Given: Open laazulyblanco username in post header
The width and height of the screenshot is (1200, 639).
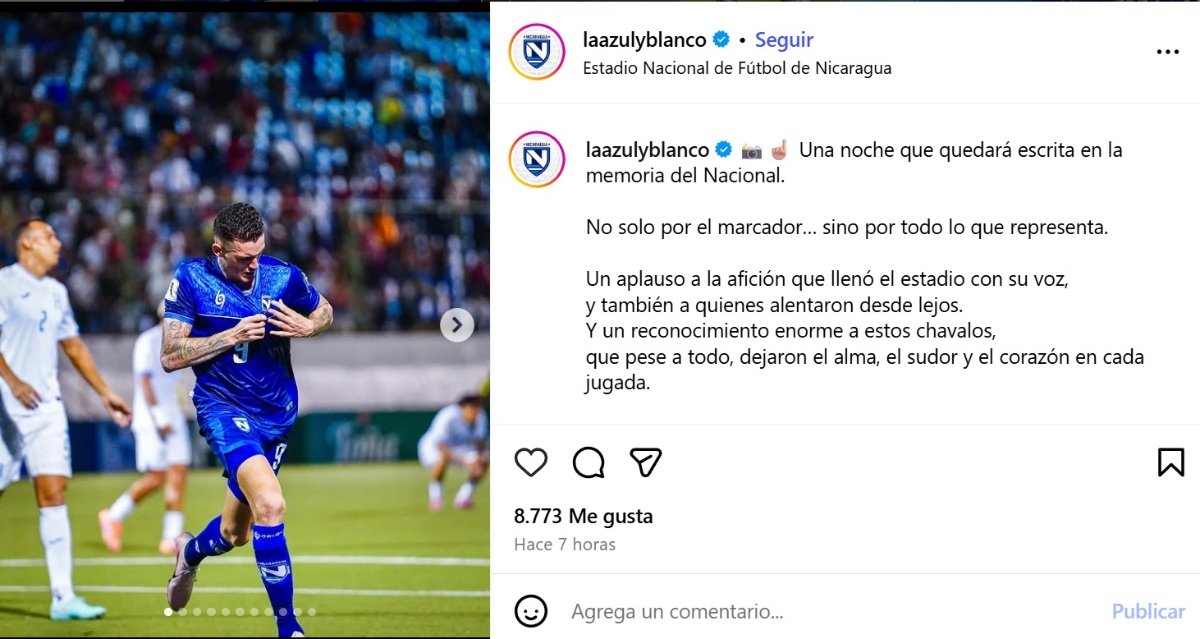Looking at the screenshot, I should [645, 40].
